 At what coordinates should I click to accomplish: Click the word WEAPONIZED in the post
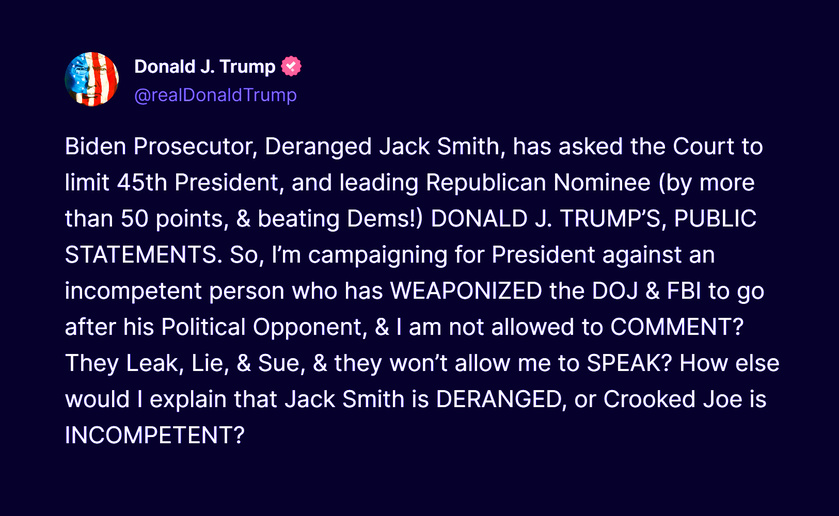(x=466, y=291)
